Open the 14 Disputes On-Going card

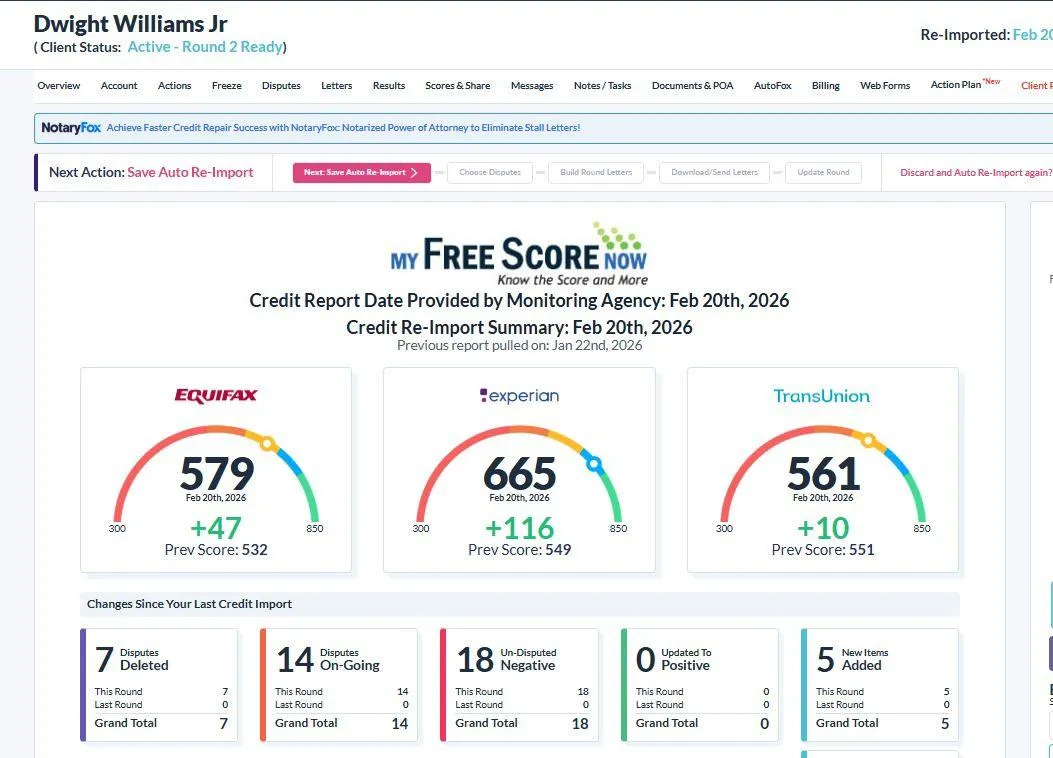click(x=338, y=685)
